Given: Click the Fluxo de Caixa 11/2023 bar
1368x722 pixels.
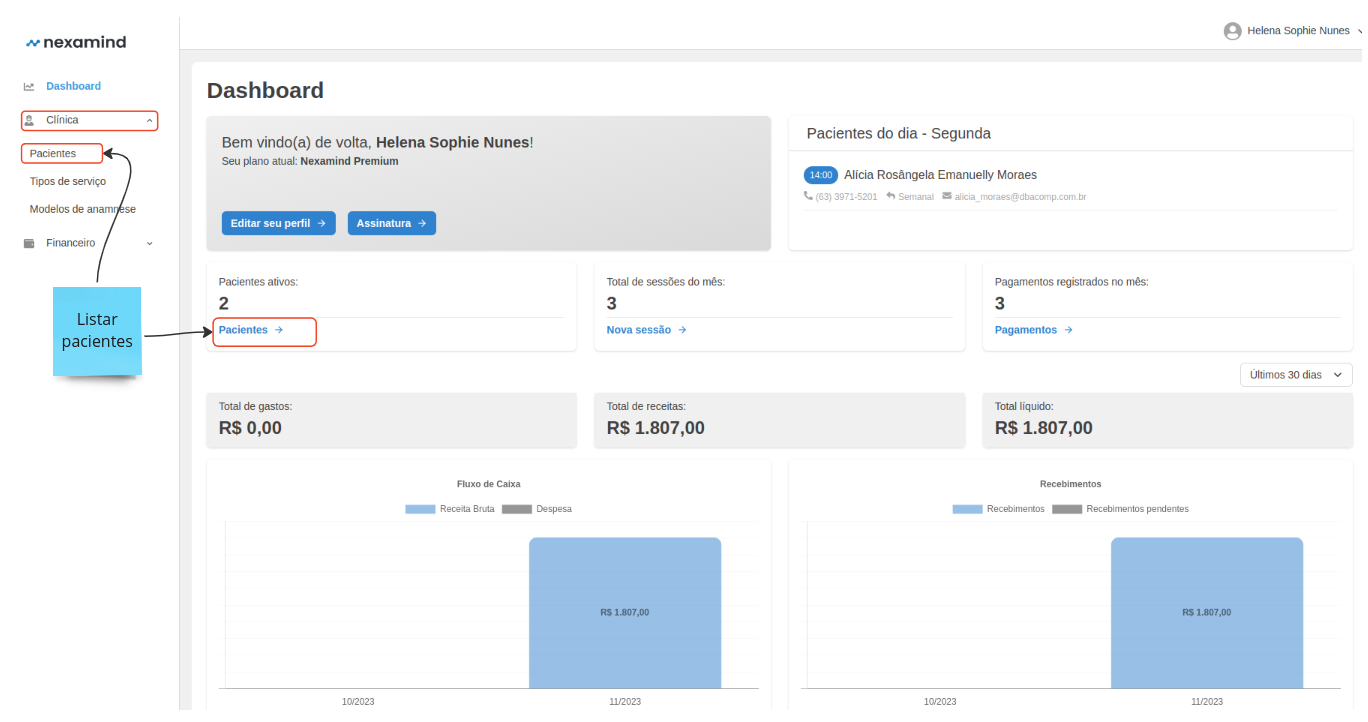Looking at the screenshot, I should tap(625, 613).
